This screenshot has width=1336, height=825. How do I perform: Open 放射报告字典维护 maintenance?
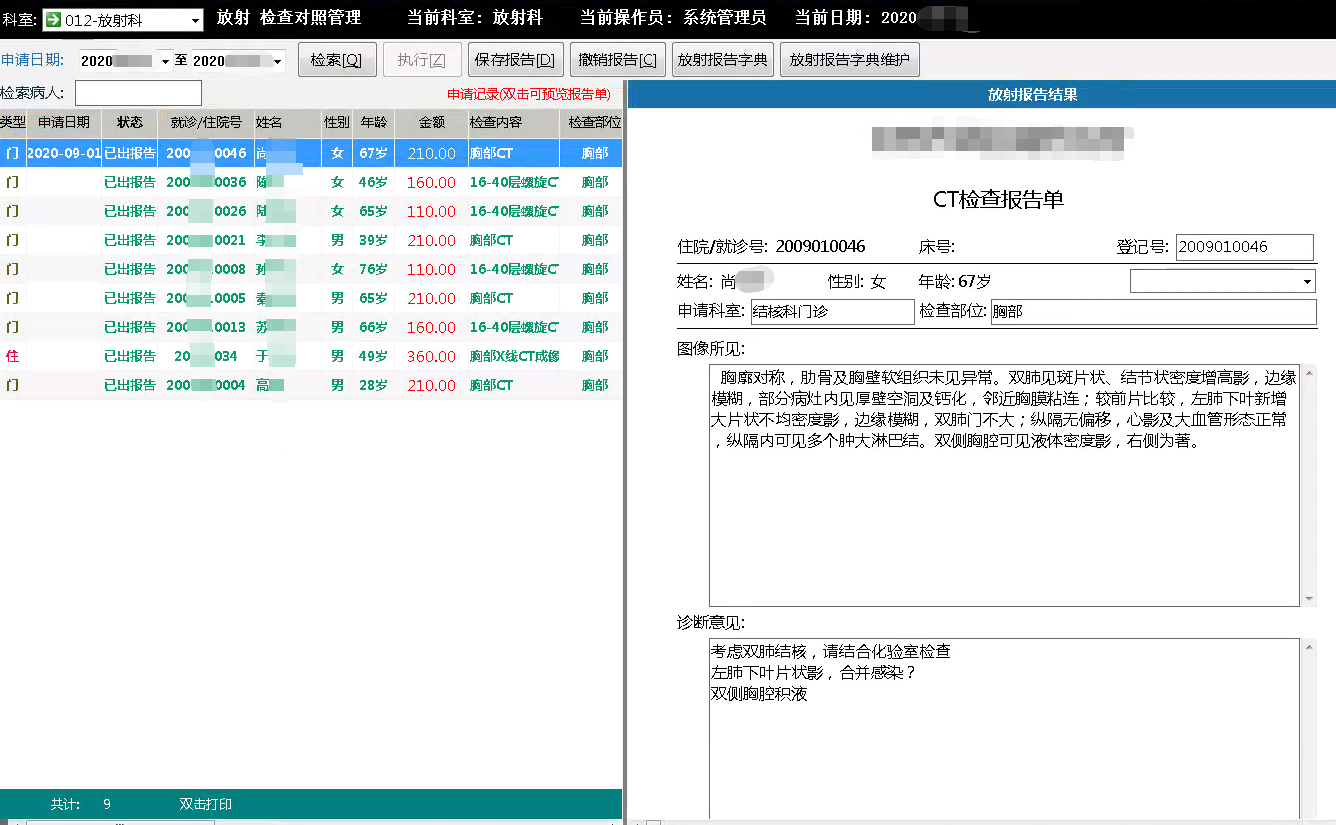[849, 60]
